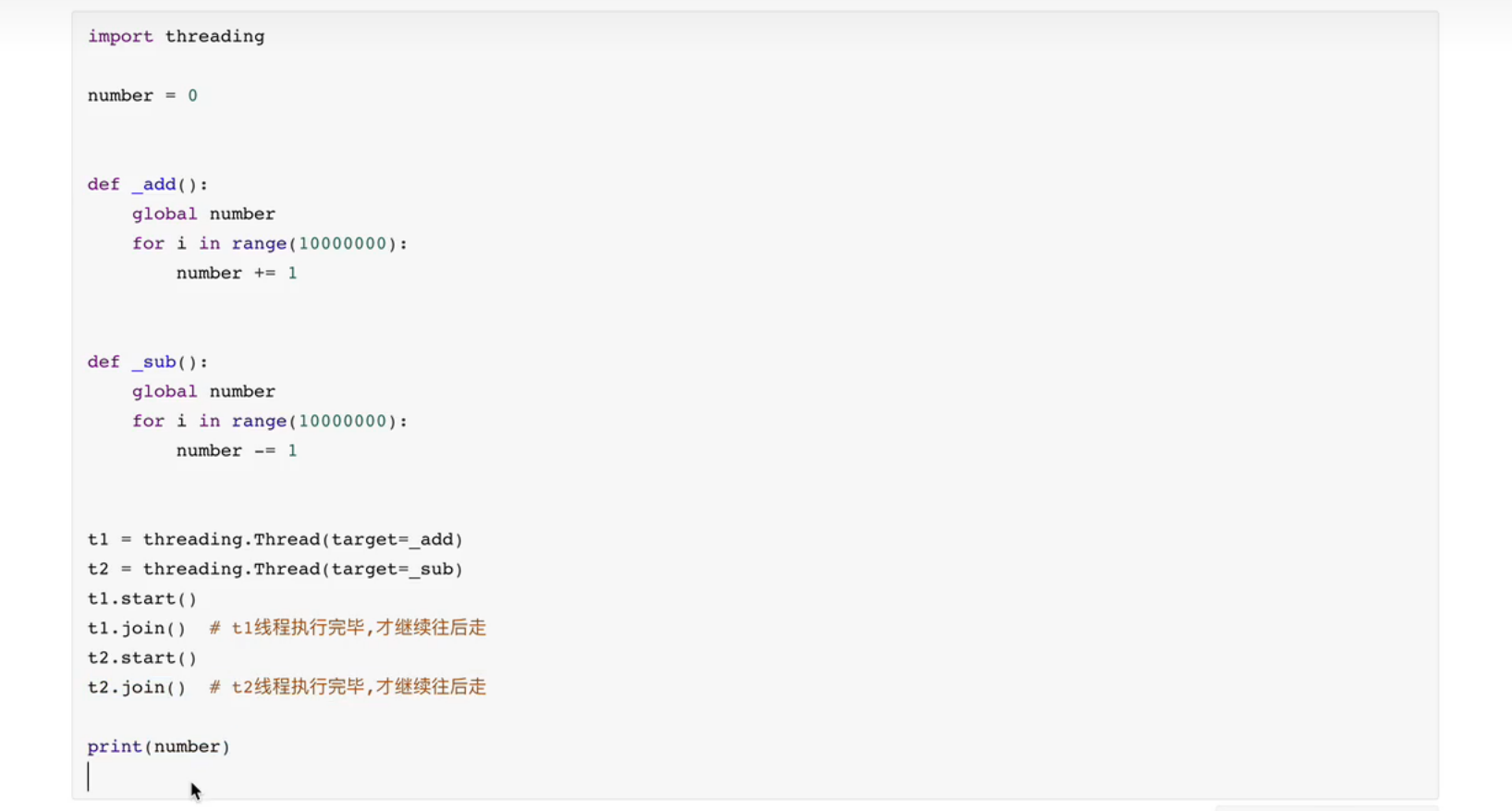Click the t1 threading.Thread(target=_add) line
The height and width of the screenshot is (811, 1512).
tap(274, 539)
